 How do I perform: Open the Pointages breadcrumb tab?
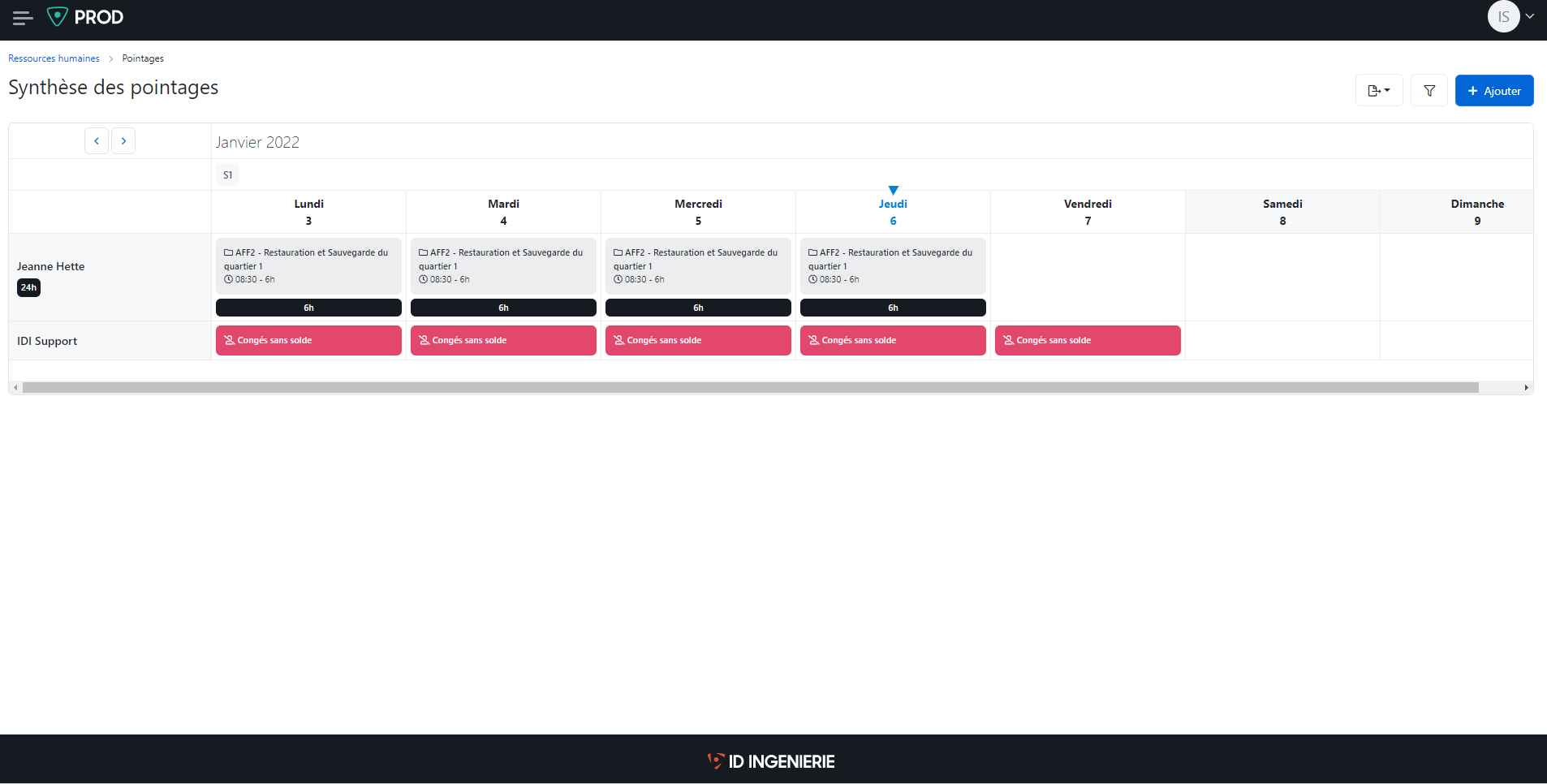[x=143, y=58]
